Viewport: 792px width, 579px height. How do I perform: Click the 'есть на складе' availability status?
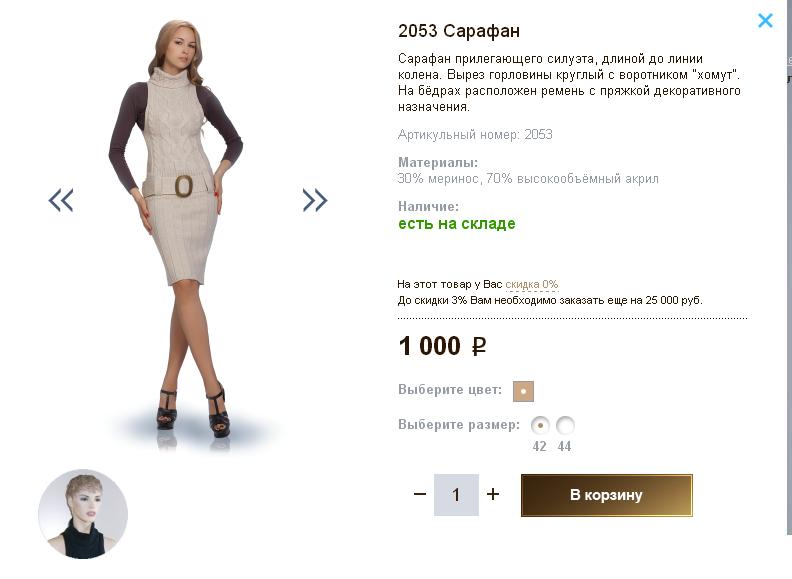coord(457,224)
